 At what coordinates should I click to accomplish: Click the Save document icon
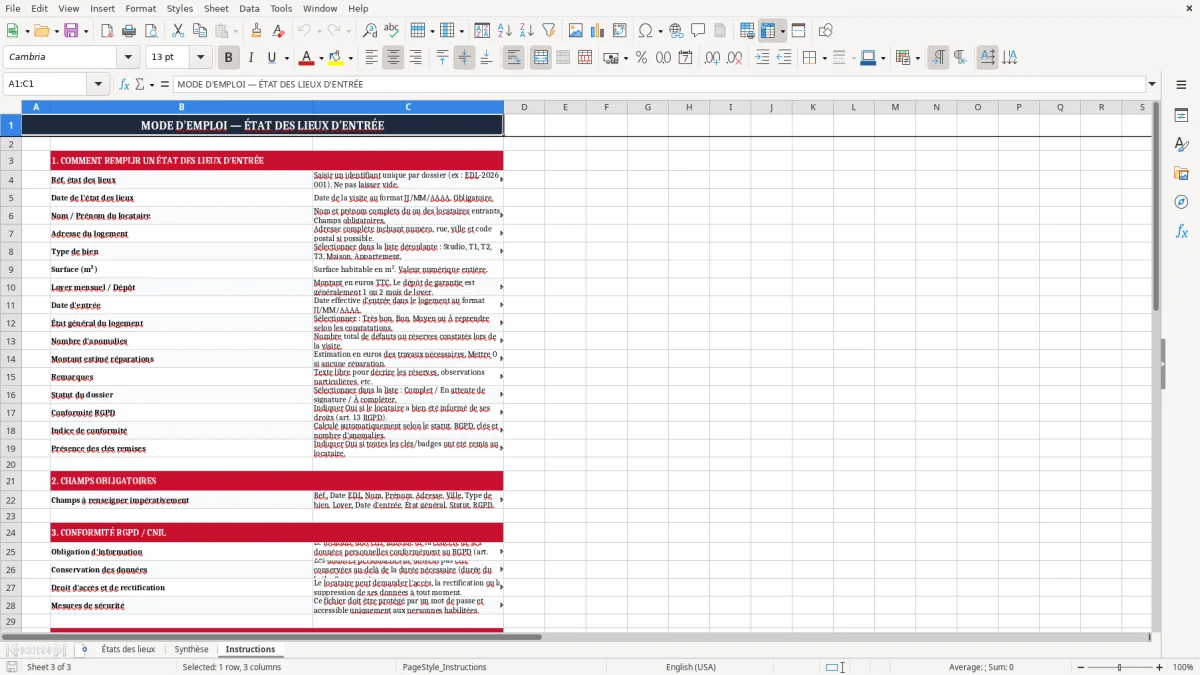[72, 31]
